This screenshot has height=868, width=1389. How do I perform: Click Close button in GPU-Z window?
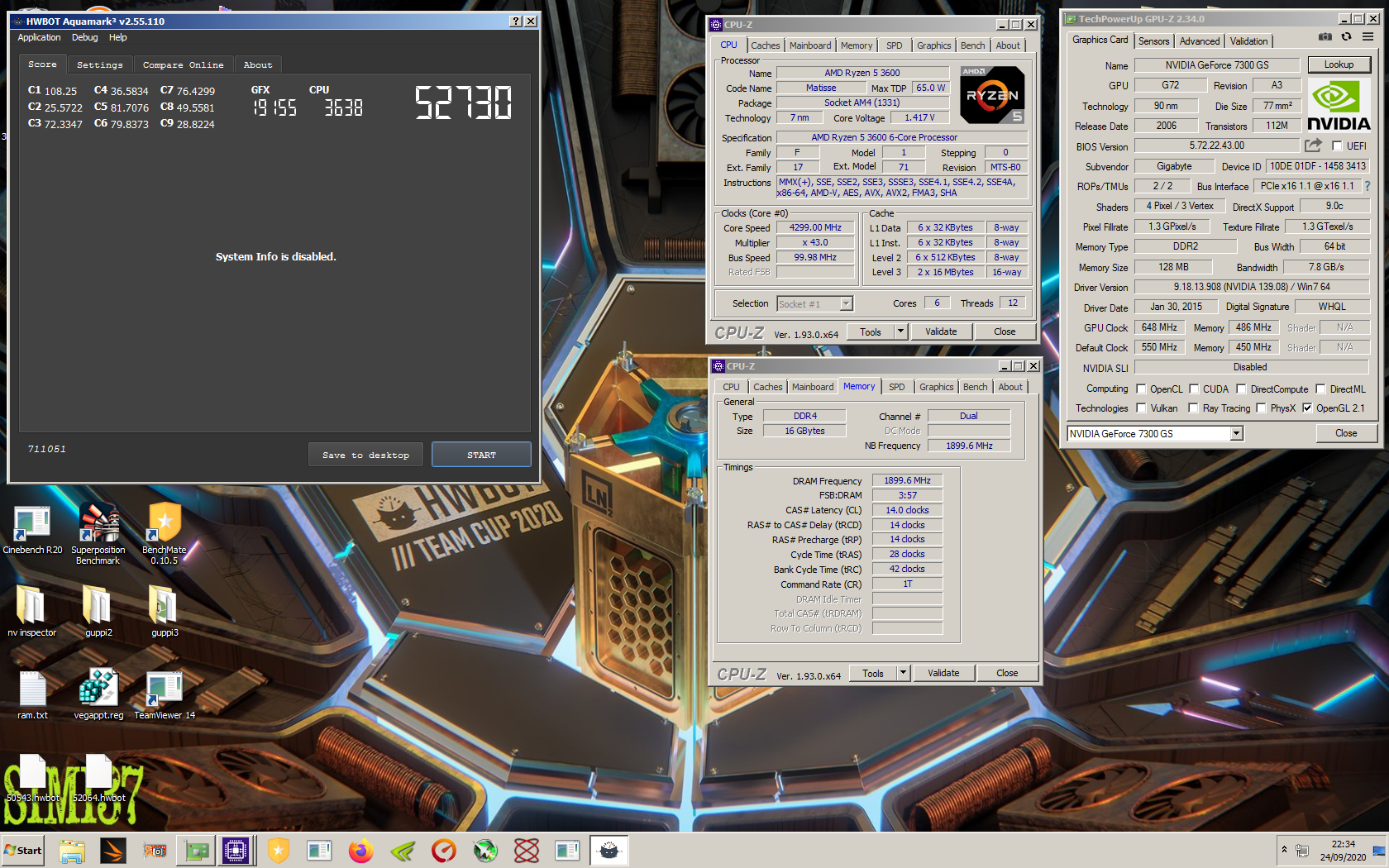1346,433
